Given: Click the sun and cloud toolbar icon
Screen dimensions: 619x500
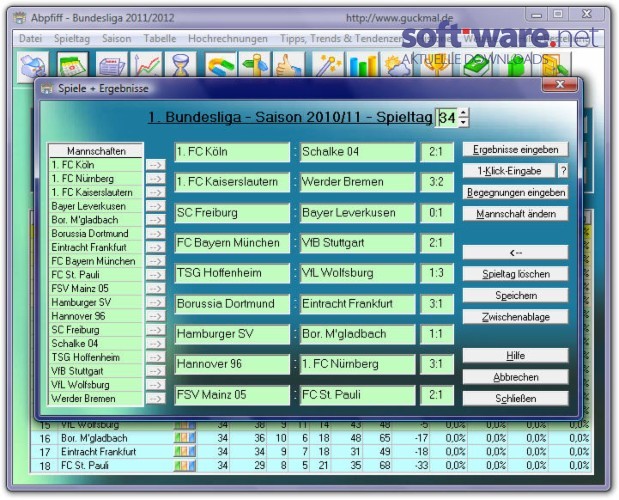Looking at the screenshot, I should [x=397, y=66].
